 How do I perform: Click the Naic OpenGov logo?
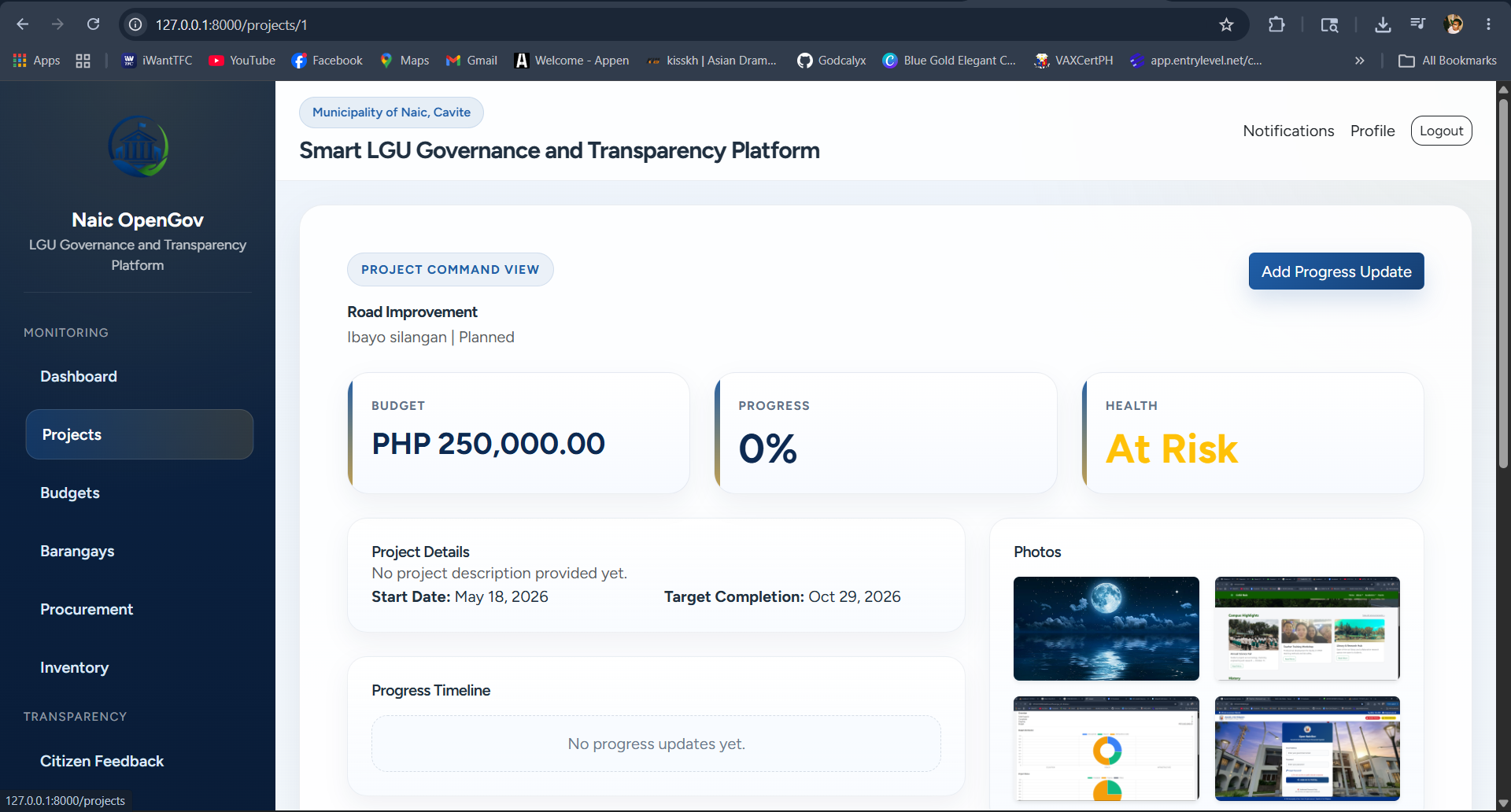pos(138,146)
